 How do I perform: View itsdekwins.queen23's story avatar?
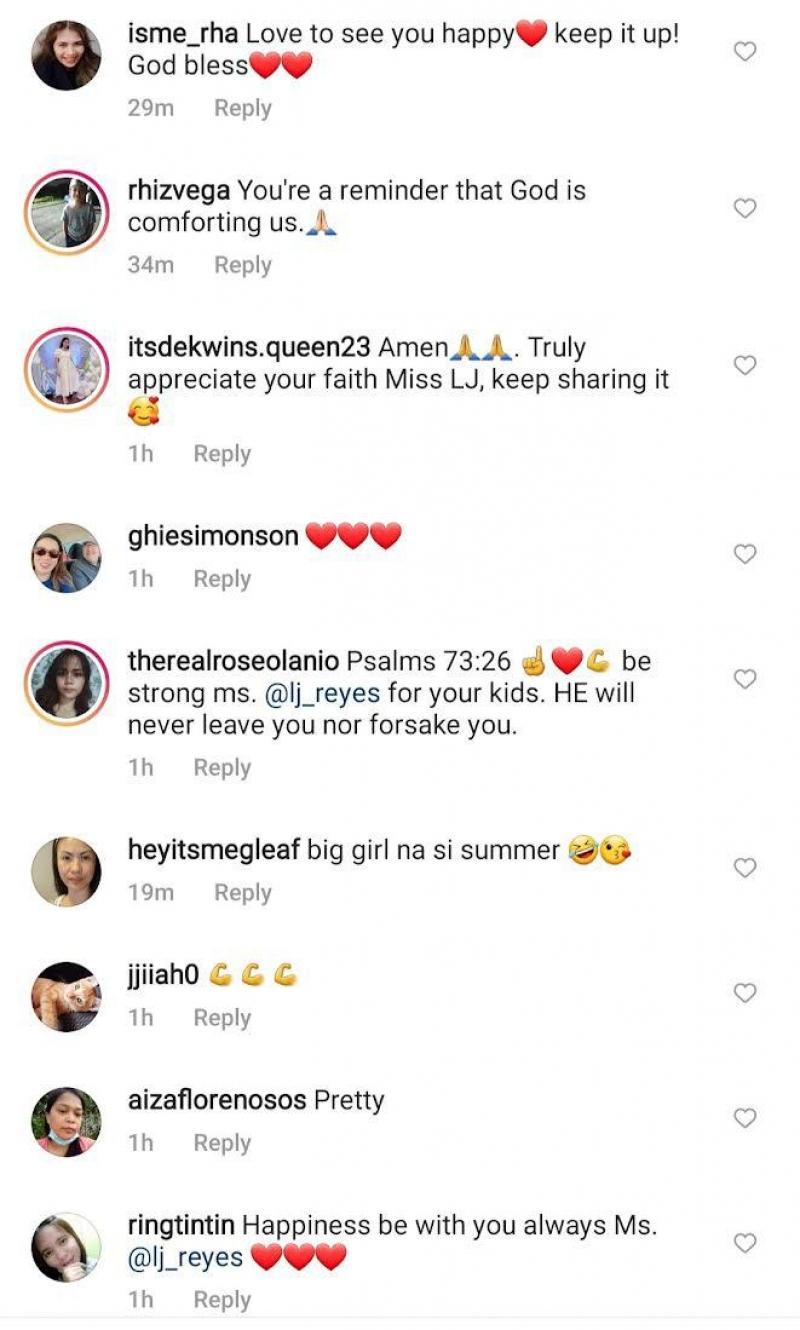tap(66, 370)
